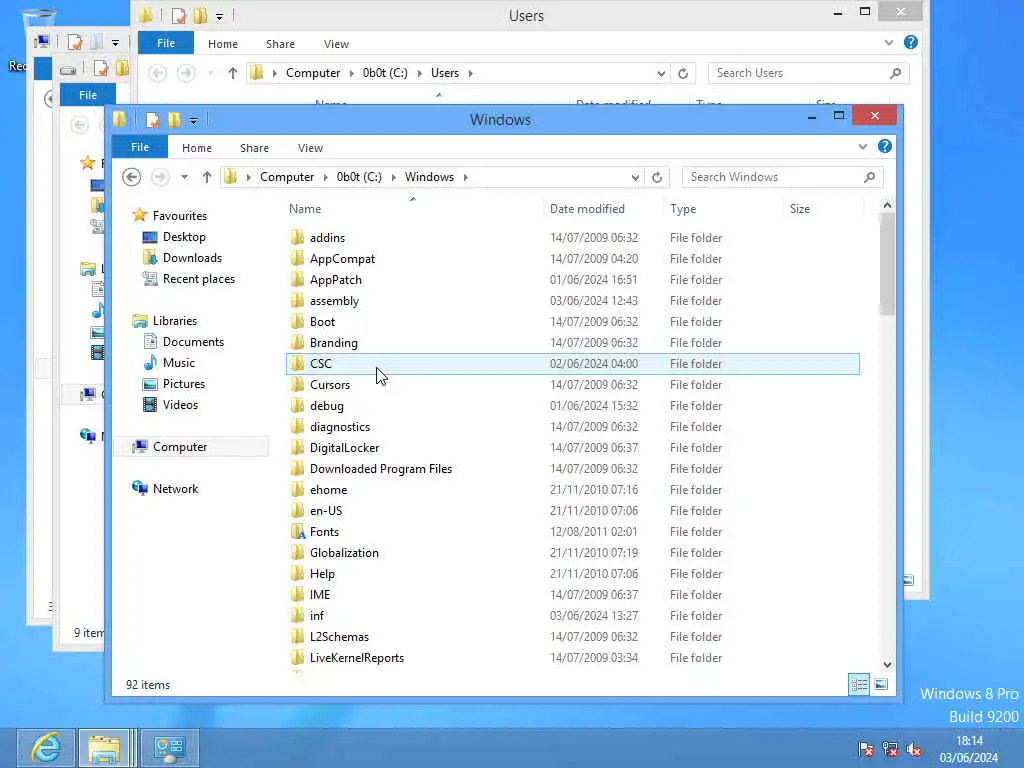Screen dimensions: 1024x768
Task: Expand address bar history dropdown in Users window
Action: click(x=661, y=73)
